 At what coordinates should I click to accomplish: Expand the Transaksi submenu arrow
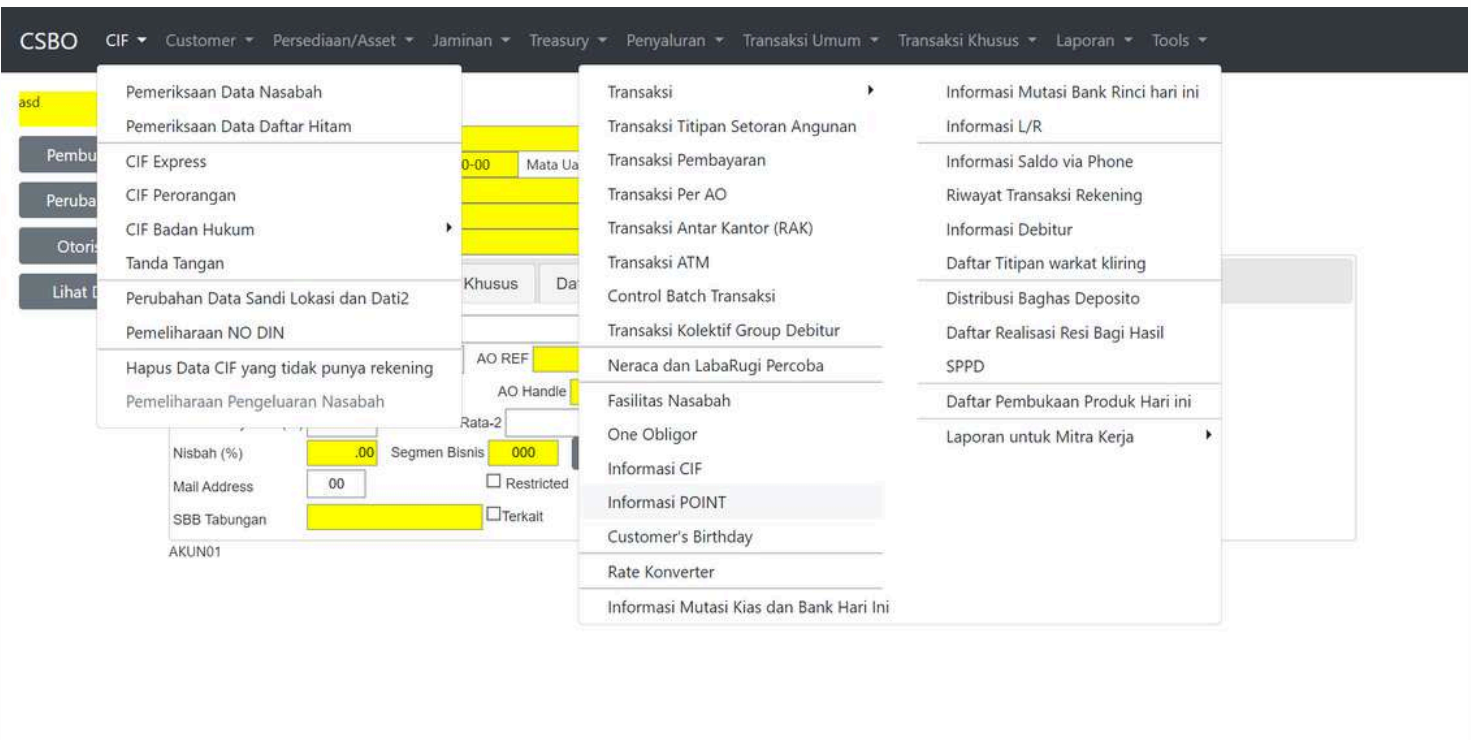pyautogui.click(x=871, y=91)
